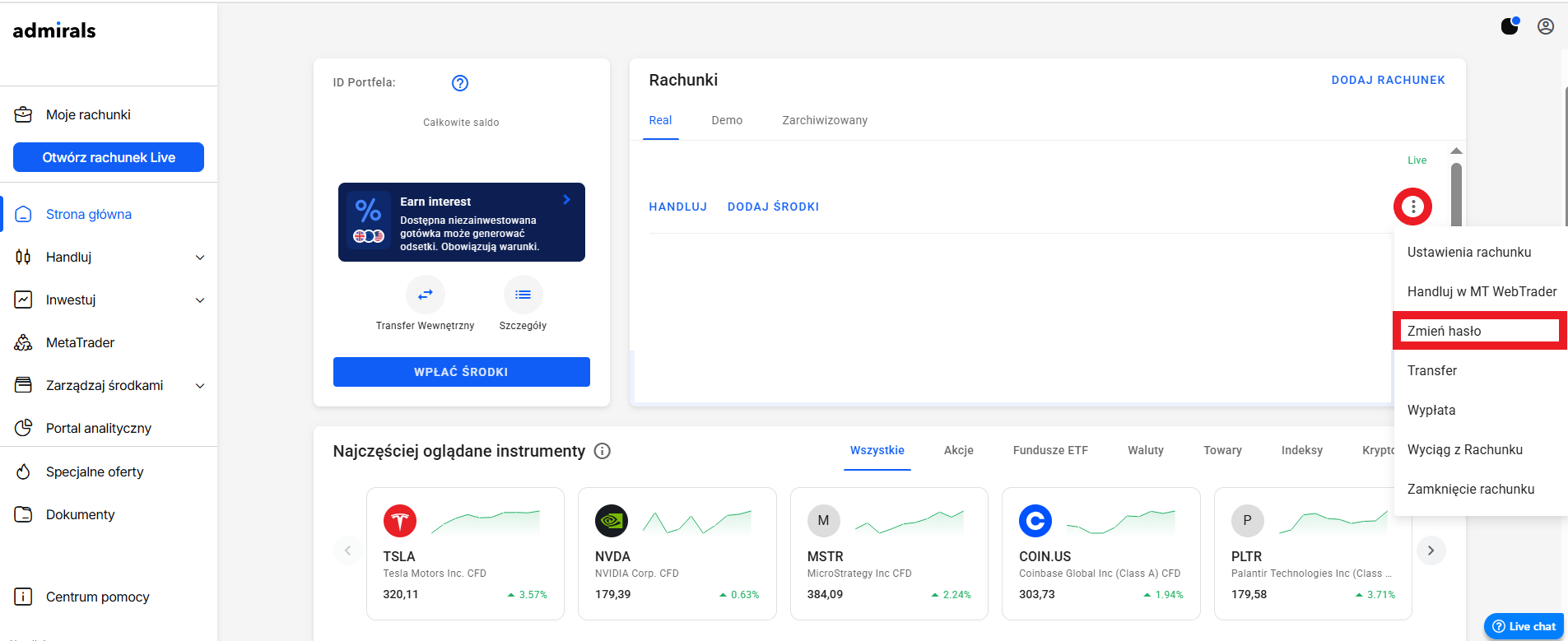The image size is (1568, 641).
Task: Select Towary instruments tab
Action: point(1223,450)
